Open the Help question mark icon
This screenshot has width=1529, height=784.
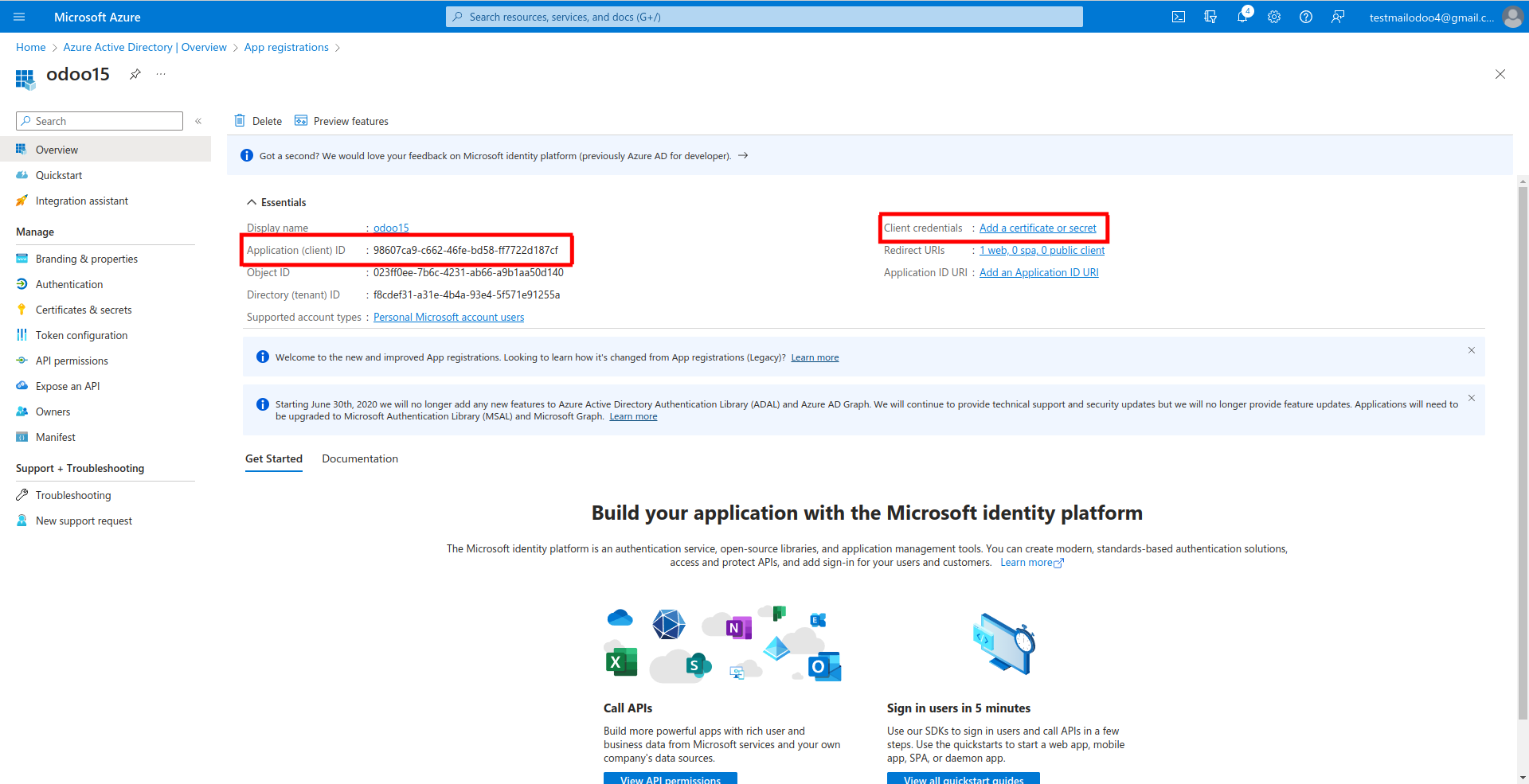(1306, 17)
